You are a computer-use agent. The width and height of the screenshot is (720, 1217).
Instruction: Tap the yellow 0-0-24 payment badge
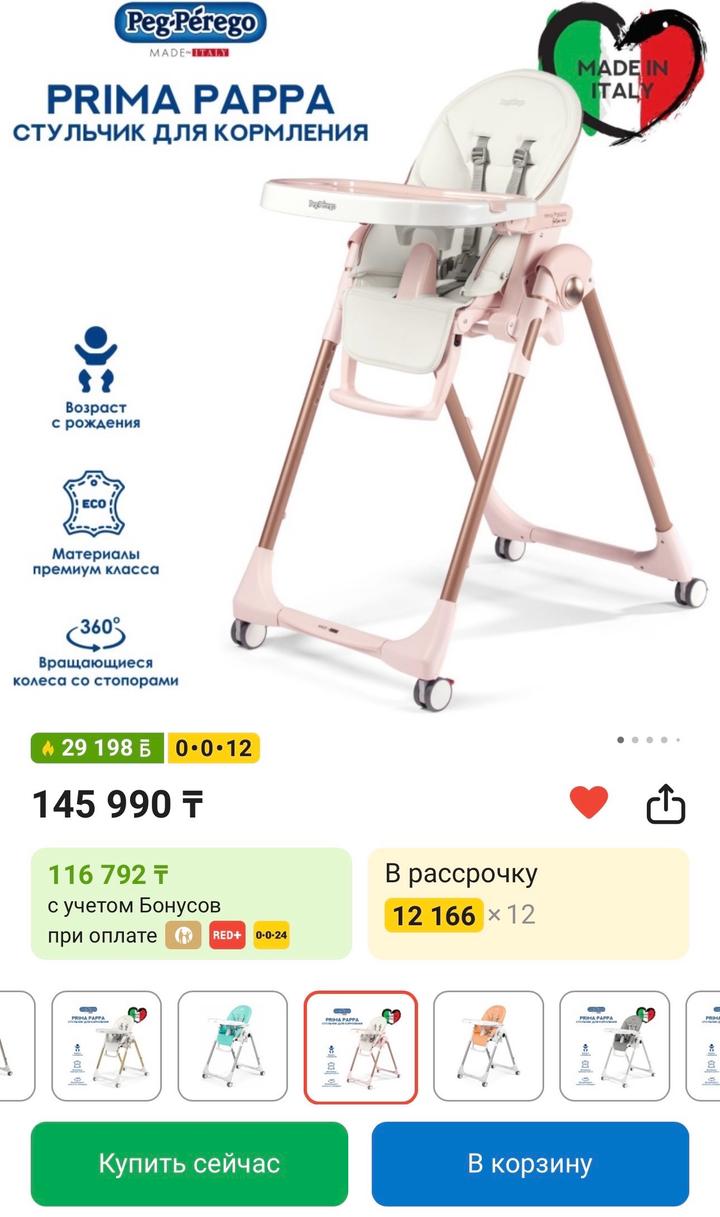click(x=271, y=935)
